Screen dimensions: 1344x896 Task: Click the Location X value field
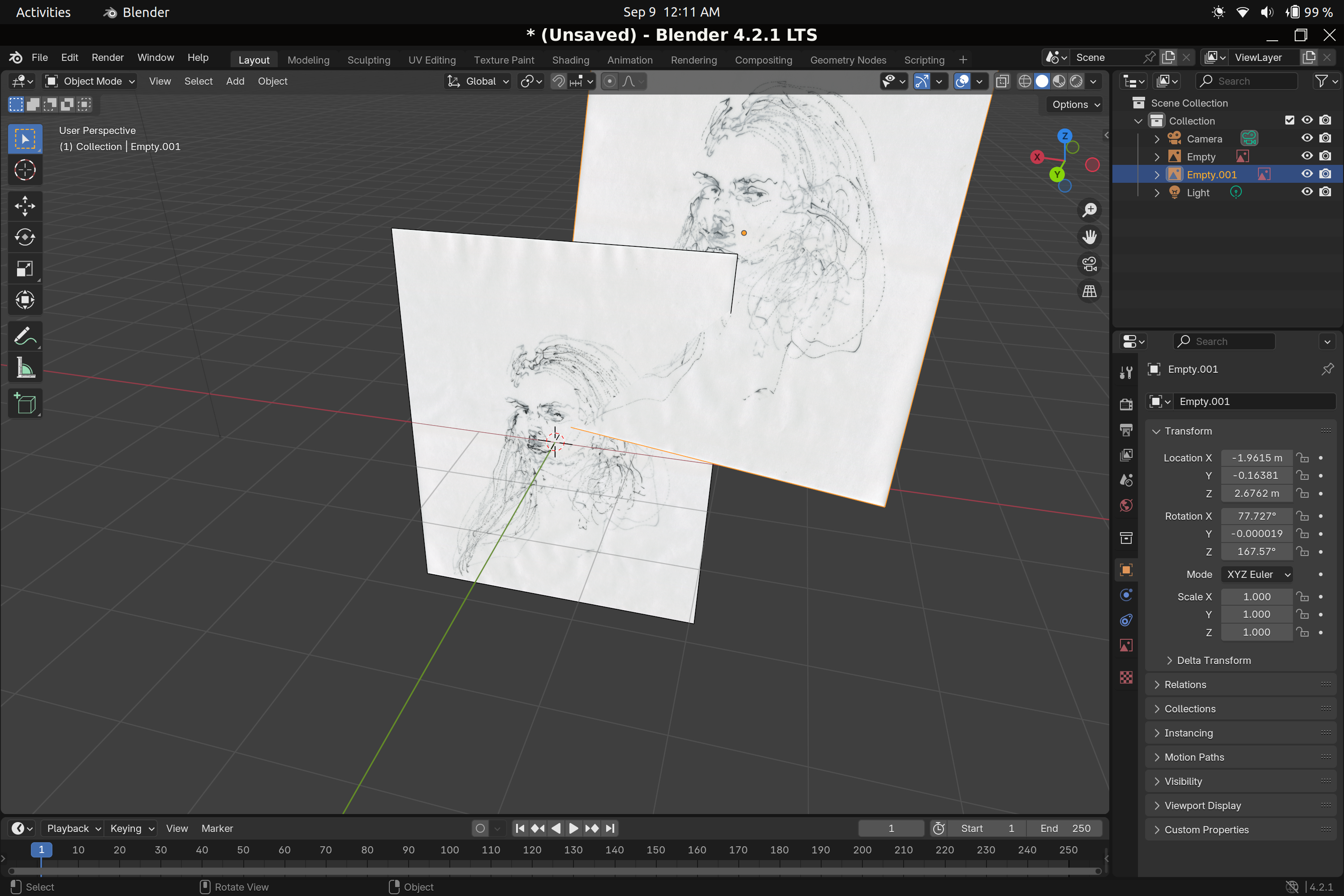click(1256, 458)
